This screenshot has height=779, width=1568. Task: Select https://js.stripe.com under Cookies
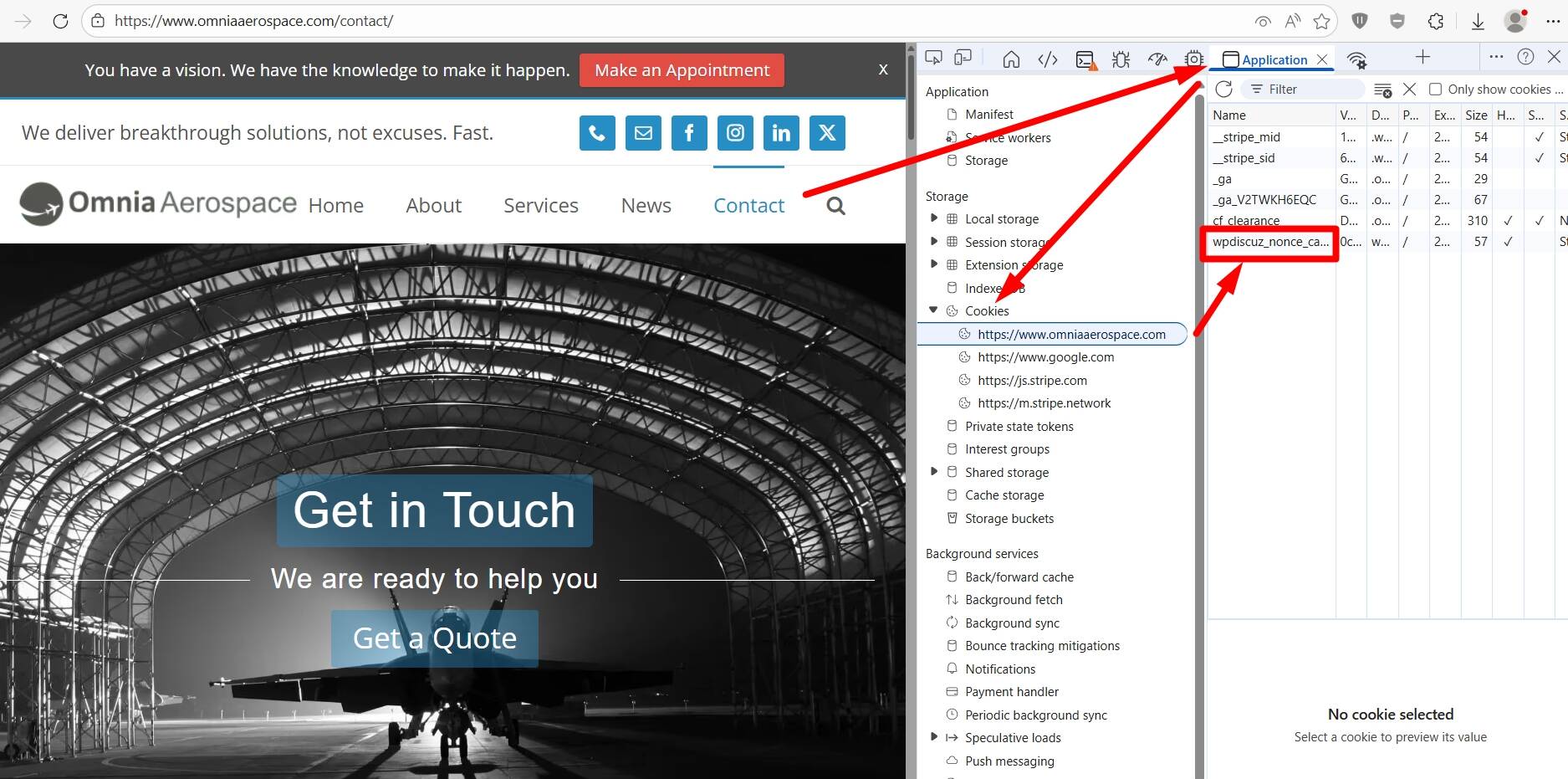click(1032, 380)
